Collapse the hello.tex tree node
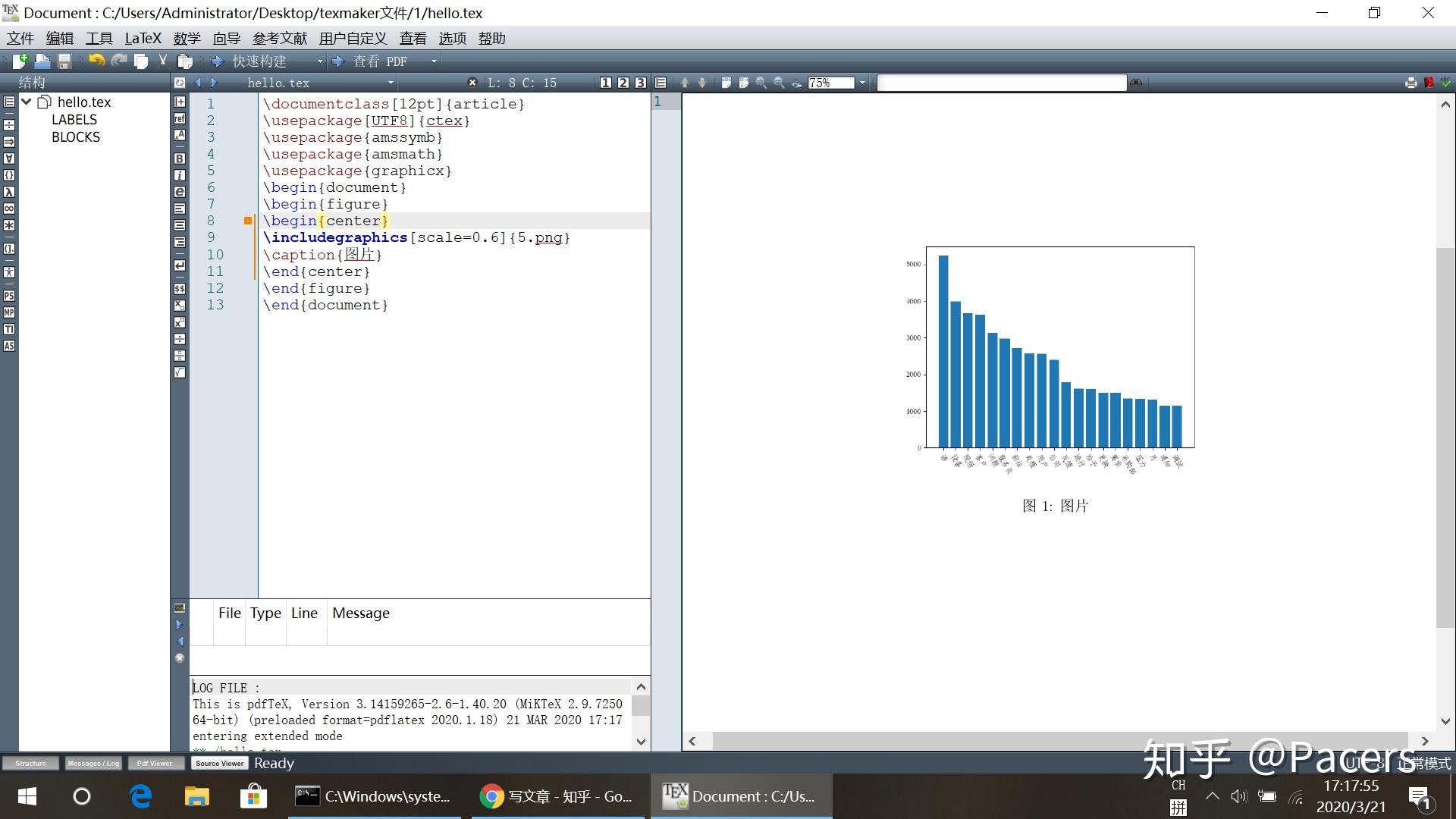Screen dimensions: 1456x819 [x=27, y=102]
